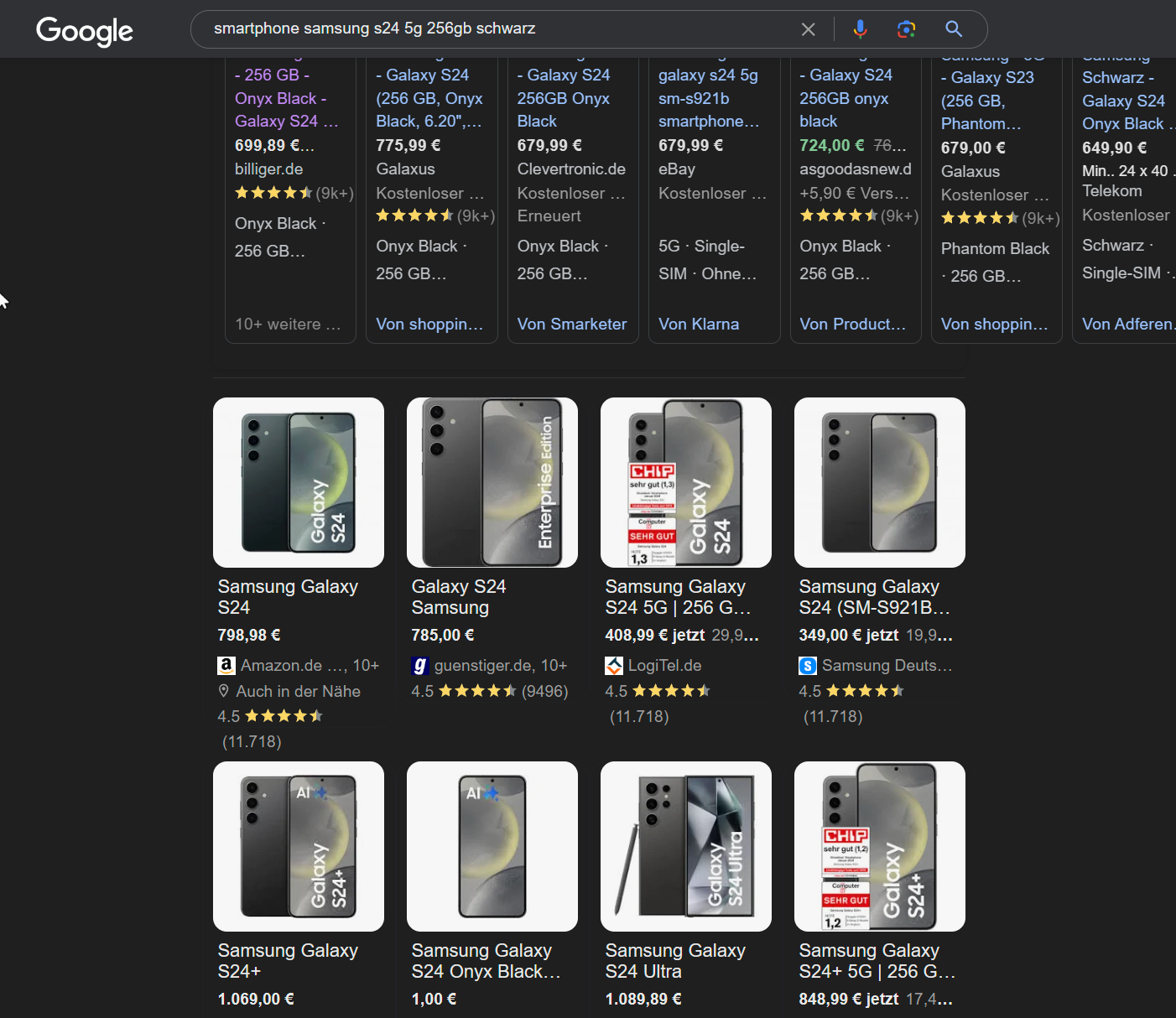Expand the 'Amazon.de …, 10+' seller list
1176x1018 pixels.
(310, 665)
